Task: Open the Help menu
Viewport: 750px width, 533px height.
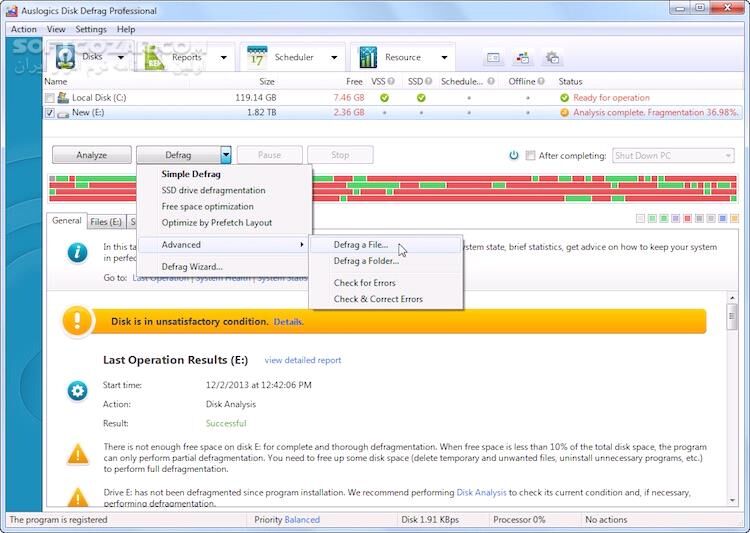Action: (126, 29)
